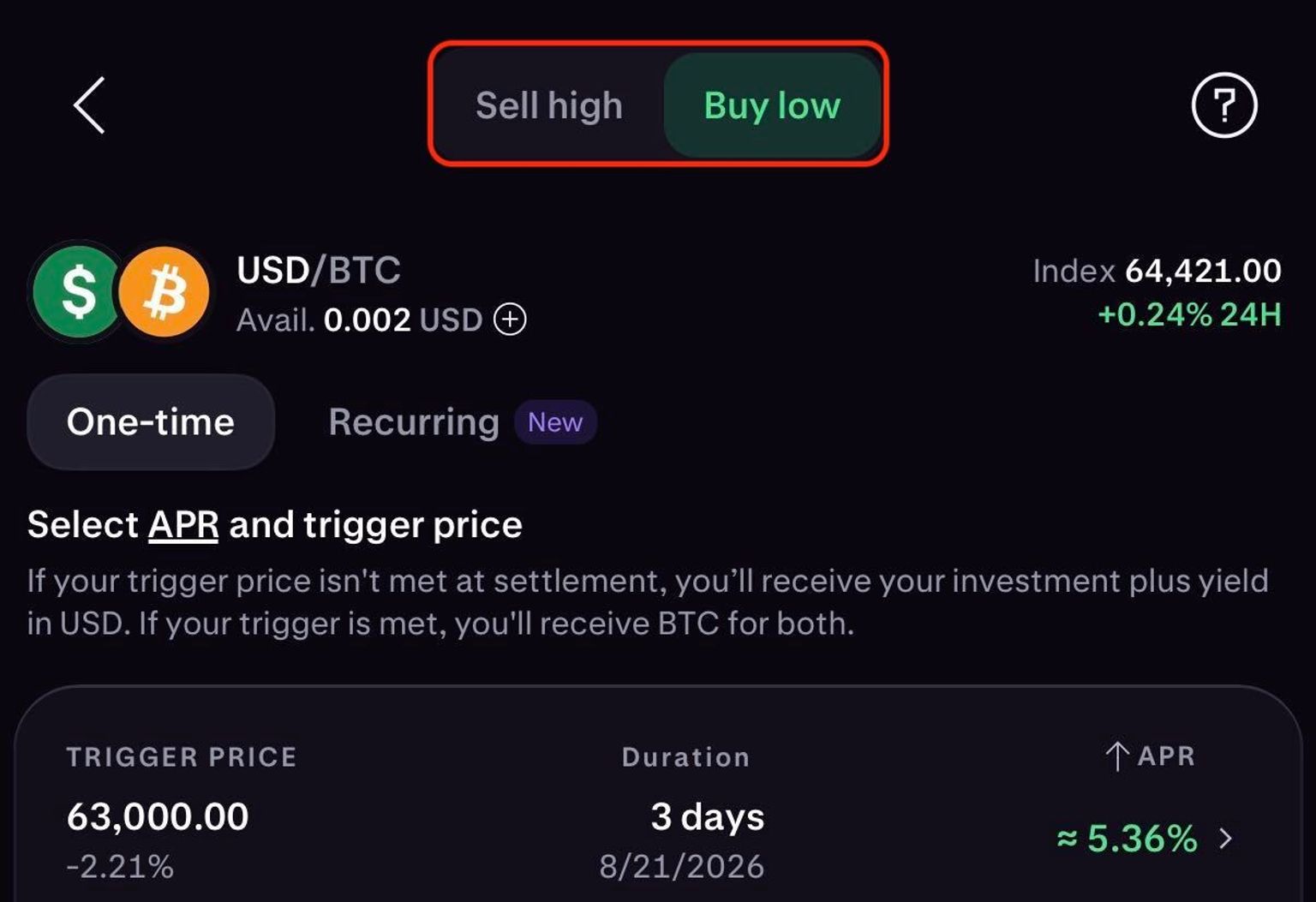This screenshot has width=1316, height=902.
Task: Go back using the left arrow icon
Action: click(x=89, y=105)
